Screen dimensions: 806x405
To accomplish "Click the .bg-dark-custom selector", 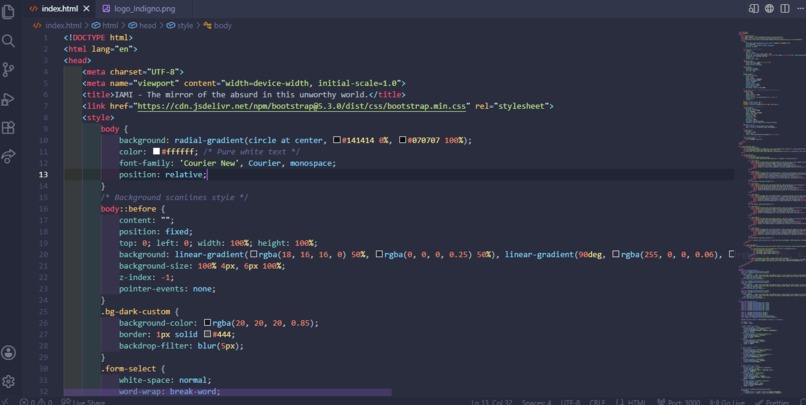I will coord(135,311).
